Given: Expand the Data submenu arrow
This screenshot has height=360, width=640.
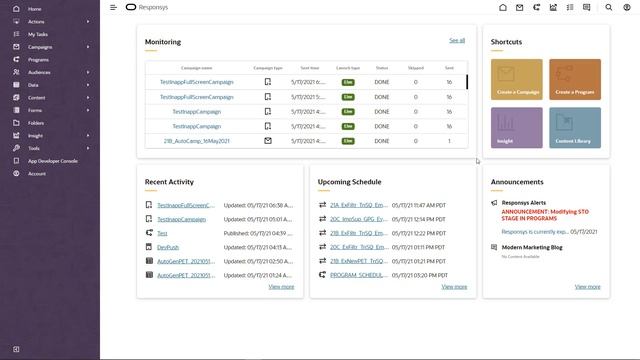Looking at the screenshot, I should click(88, 85).
